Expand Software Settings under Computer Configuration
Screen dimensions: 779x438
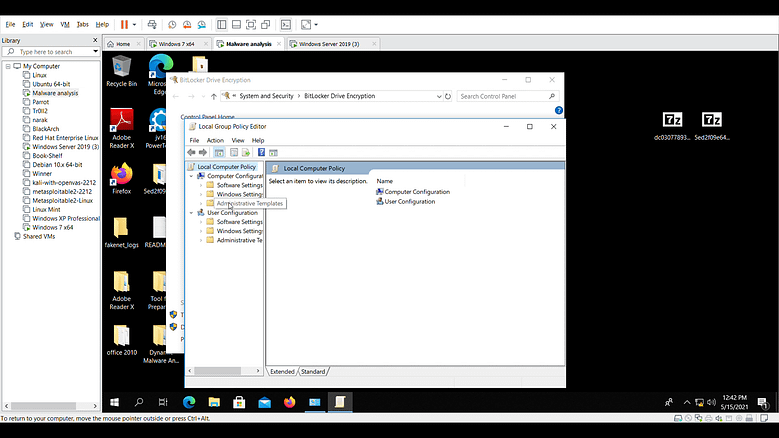(x=201, y=185)
